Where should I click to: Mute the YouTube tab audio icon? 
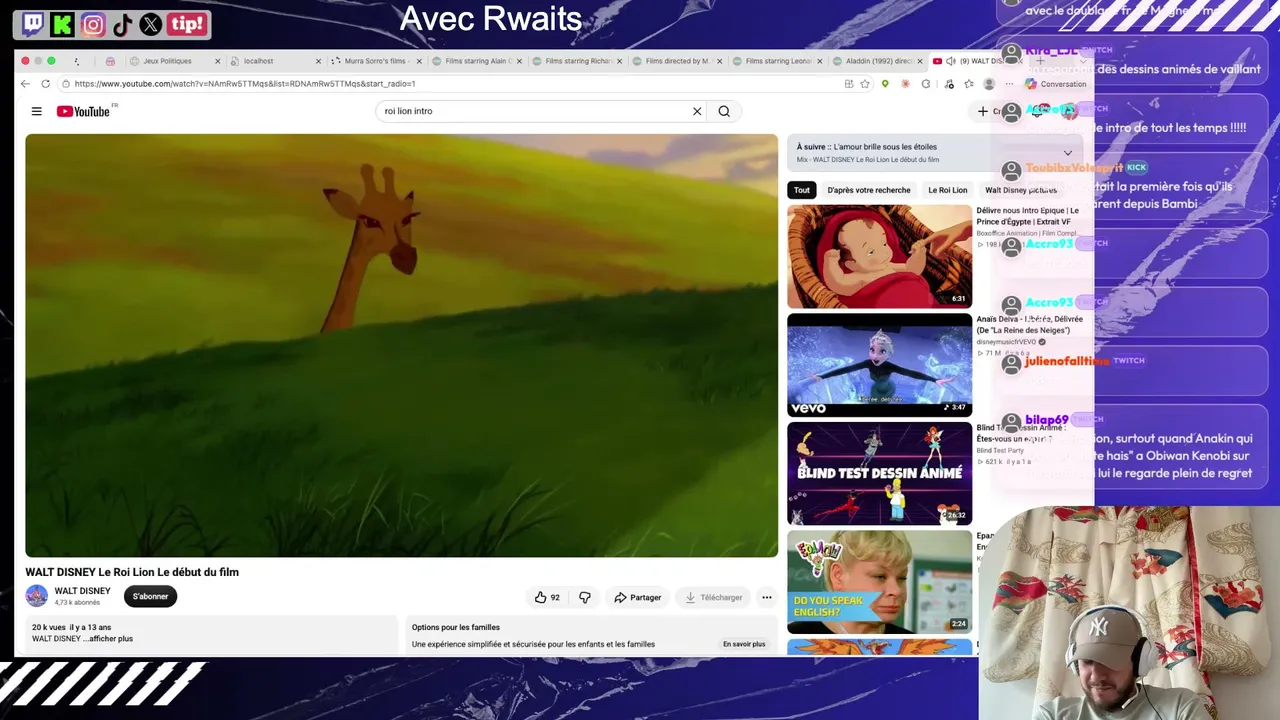pos(950,61)
